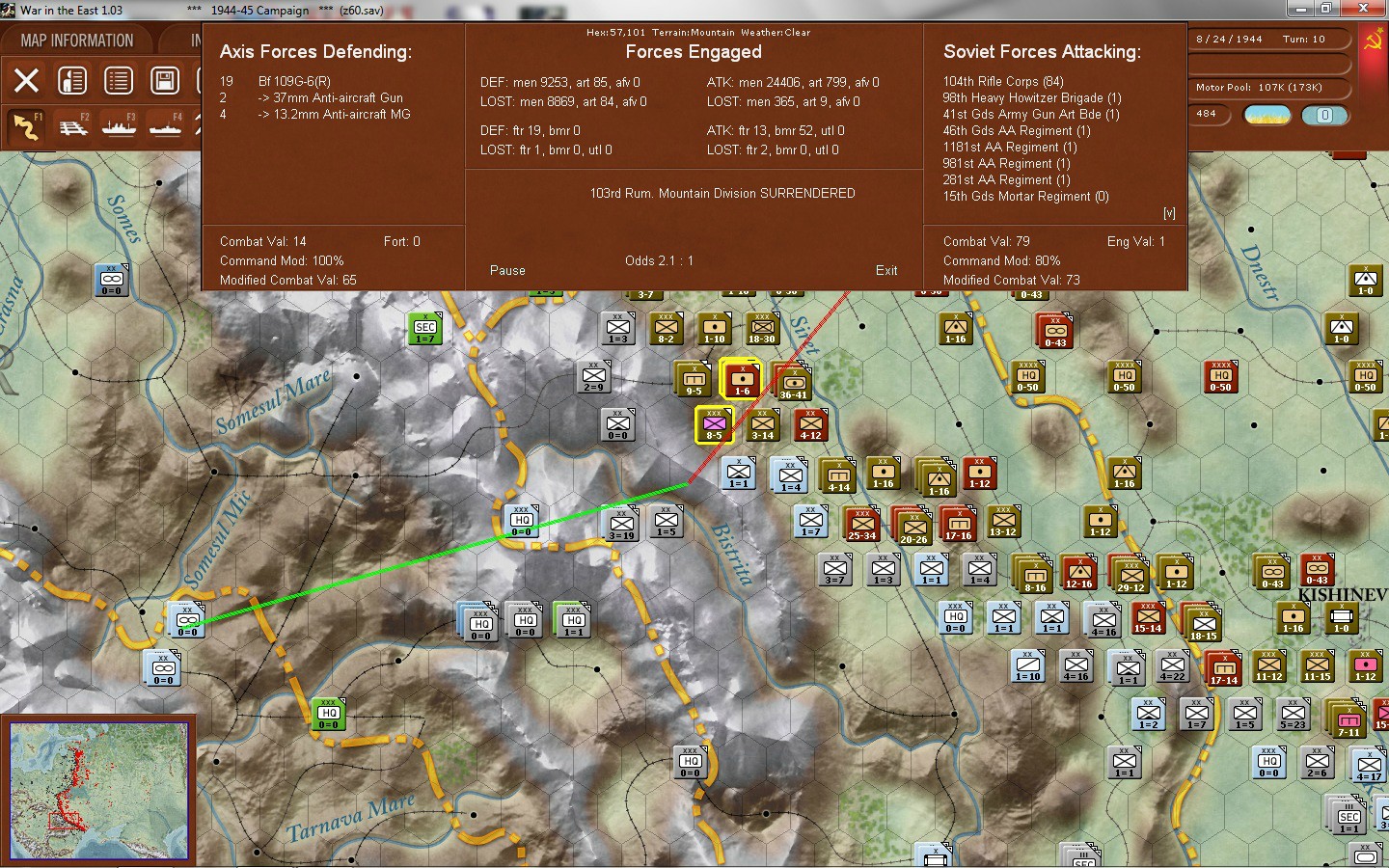Select the 7-11 pink Soviet counter
Screen dimensions: 1389x868
[1347, 719]
